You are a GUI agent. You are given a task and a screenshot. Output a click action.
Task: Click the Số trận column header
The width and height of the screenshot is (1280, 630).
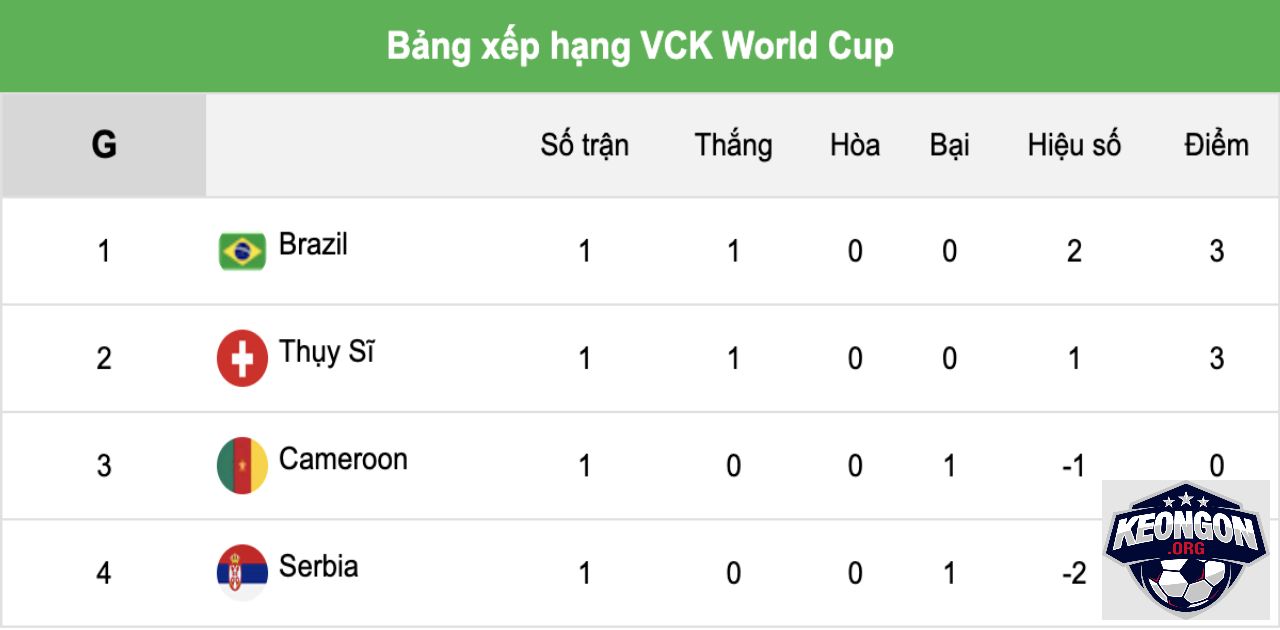tap(585, 145)
